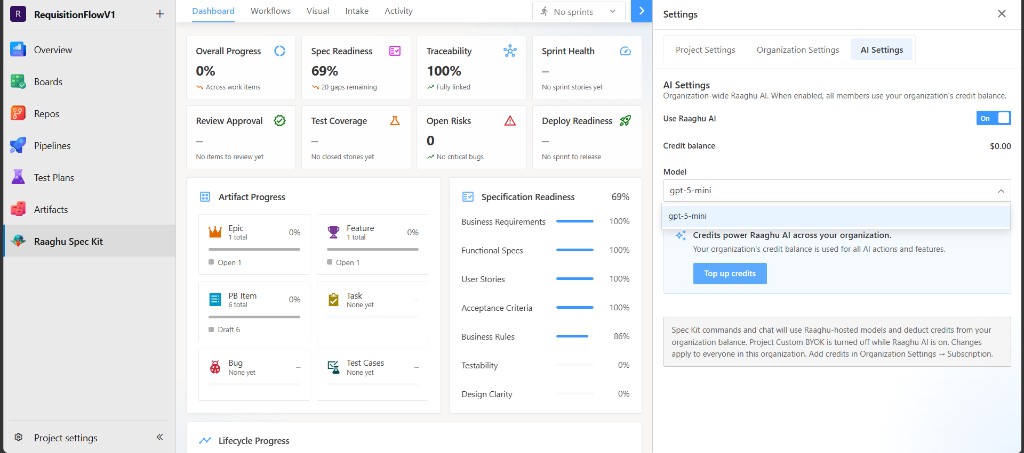Click the Traceability network icon
Screen dimensions: 1024x453
(x=510, y=51)
